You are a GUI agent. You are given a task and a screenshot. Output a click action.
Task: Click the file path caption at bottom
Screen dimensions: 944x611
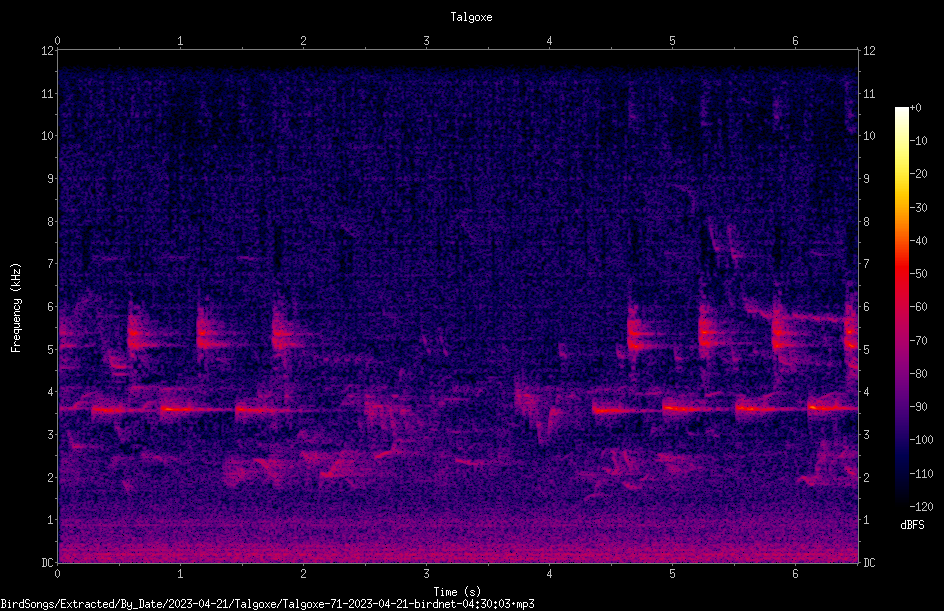(267, 604)
